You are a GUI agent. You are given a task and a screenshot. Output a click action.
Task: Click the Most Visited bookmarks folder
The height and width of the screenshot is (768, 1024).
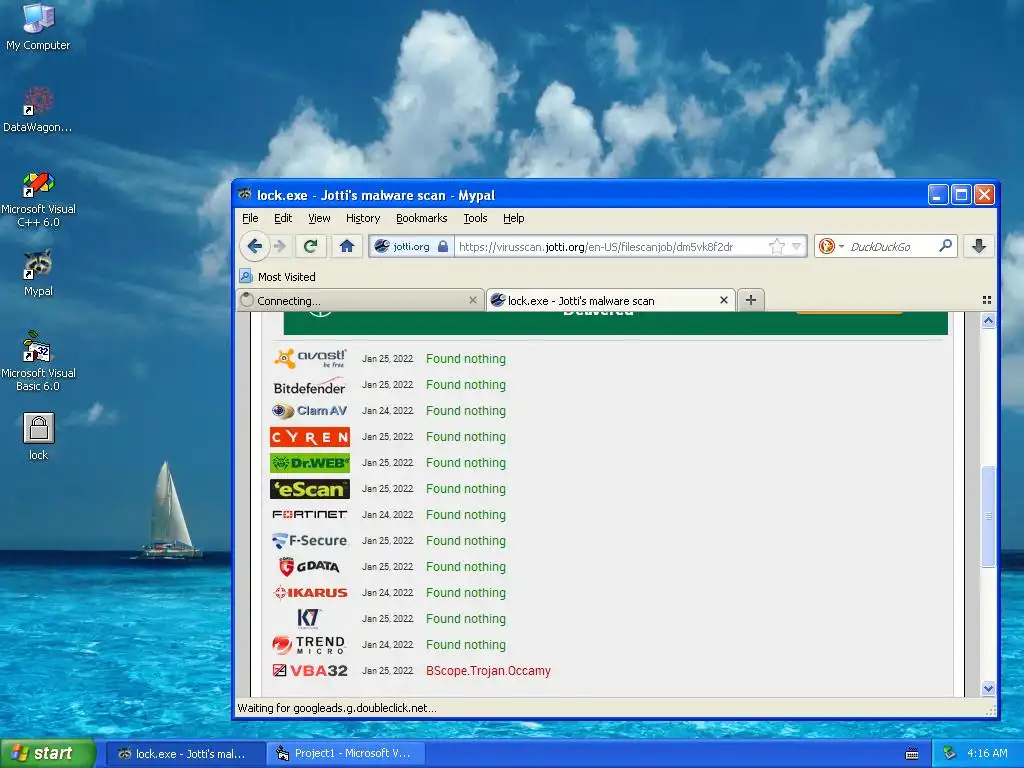278,276
